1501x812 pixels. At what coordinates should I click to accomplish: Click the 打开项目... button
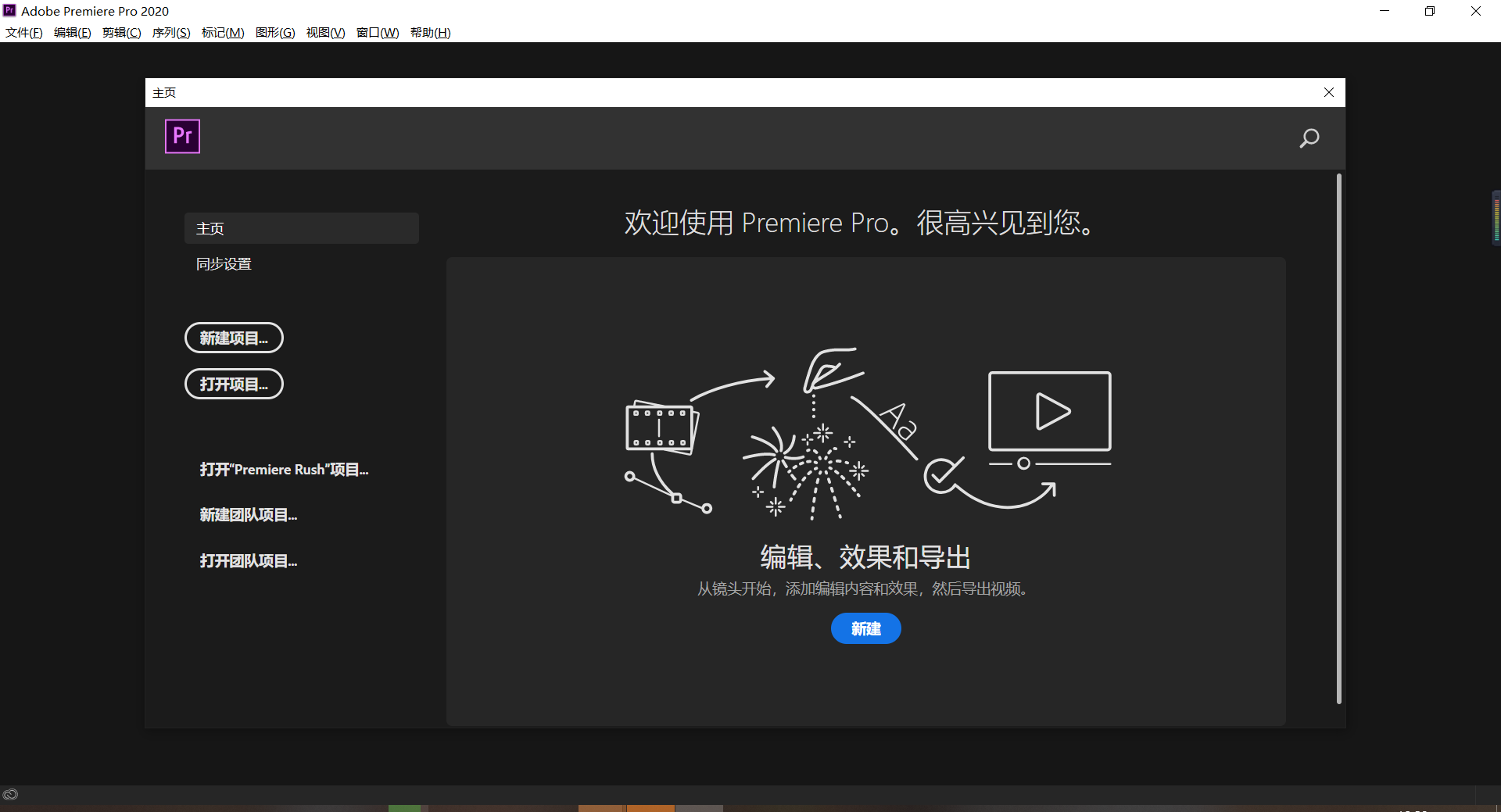(234, 384)
